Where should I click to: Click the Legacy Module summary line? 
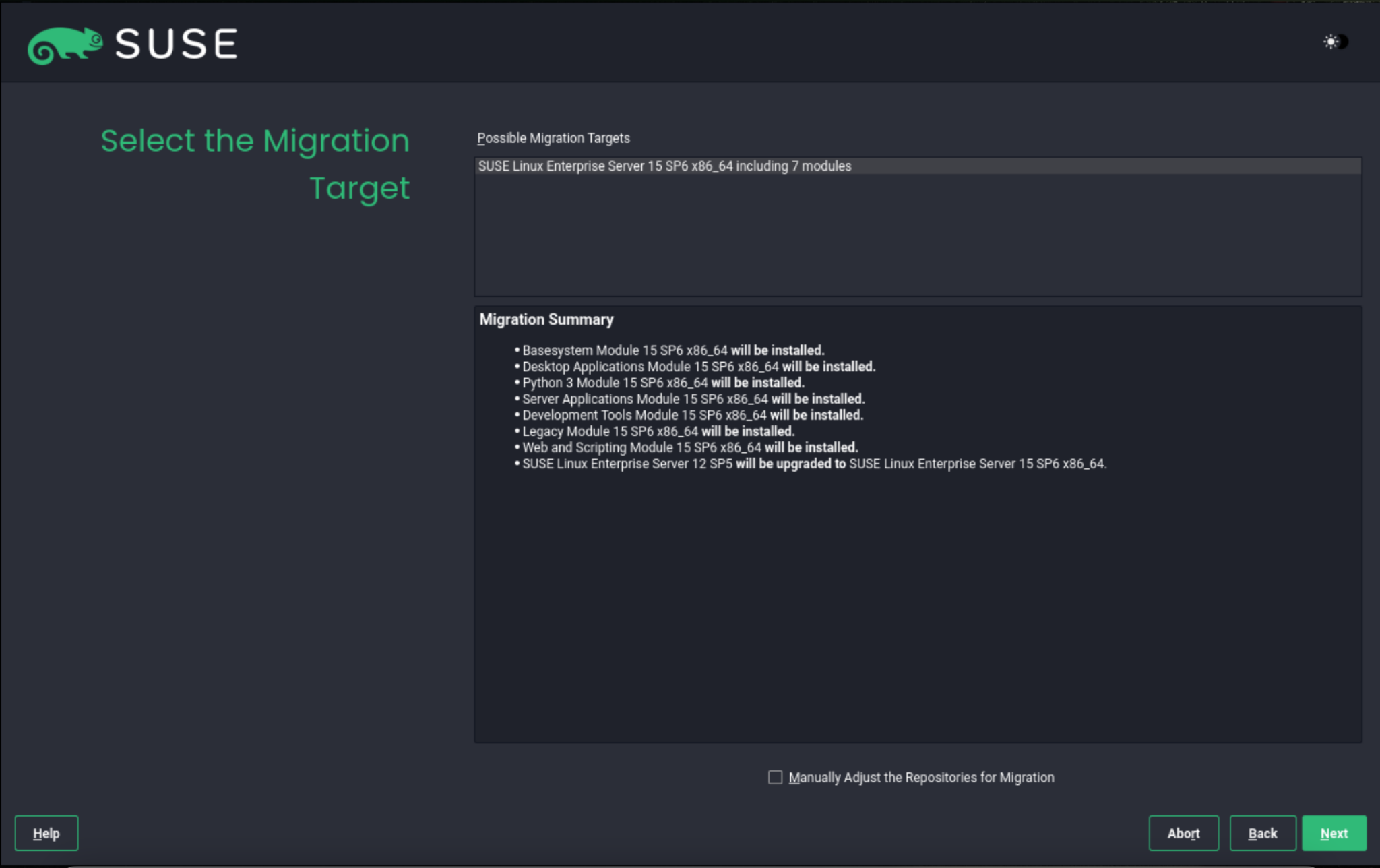658,431
